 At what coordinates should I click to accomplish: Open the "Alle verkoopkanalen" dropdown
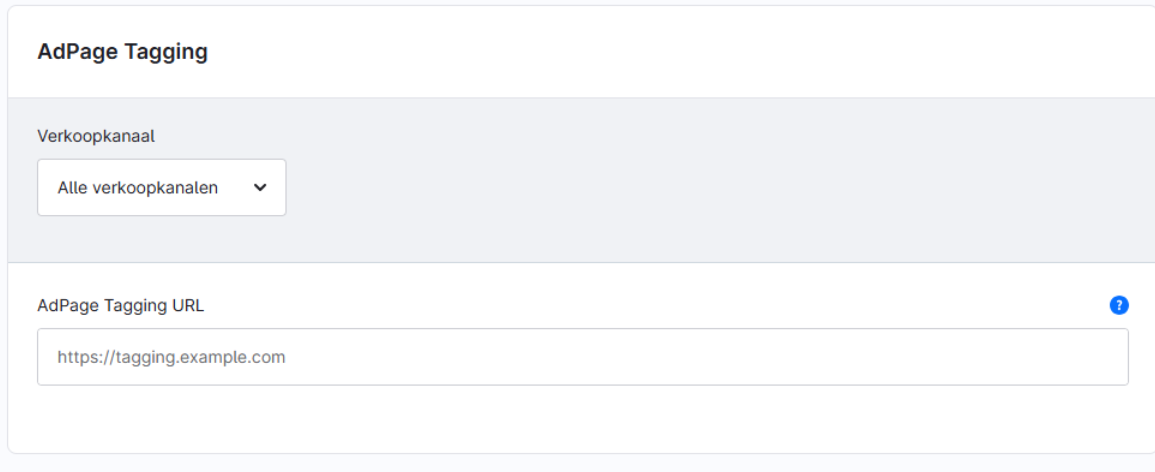pyautogui.click(x=161, y=187)
